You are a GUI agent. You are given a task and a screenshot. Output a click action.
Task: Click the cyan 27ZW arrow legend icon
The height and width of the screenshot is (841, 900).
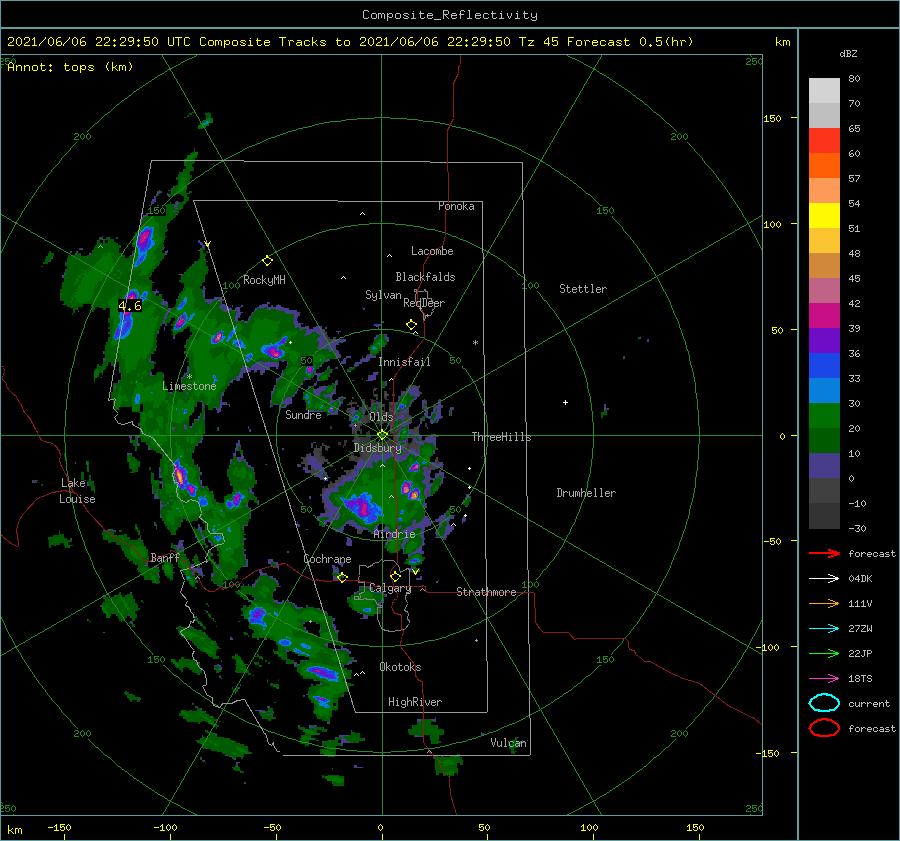pyautogui.click(x=824, y=629)
